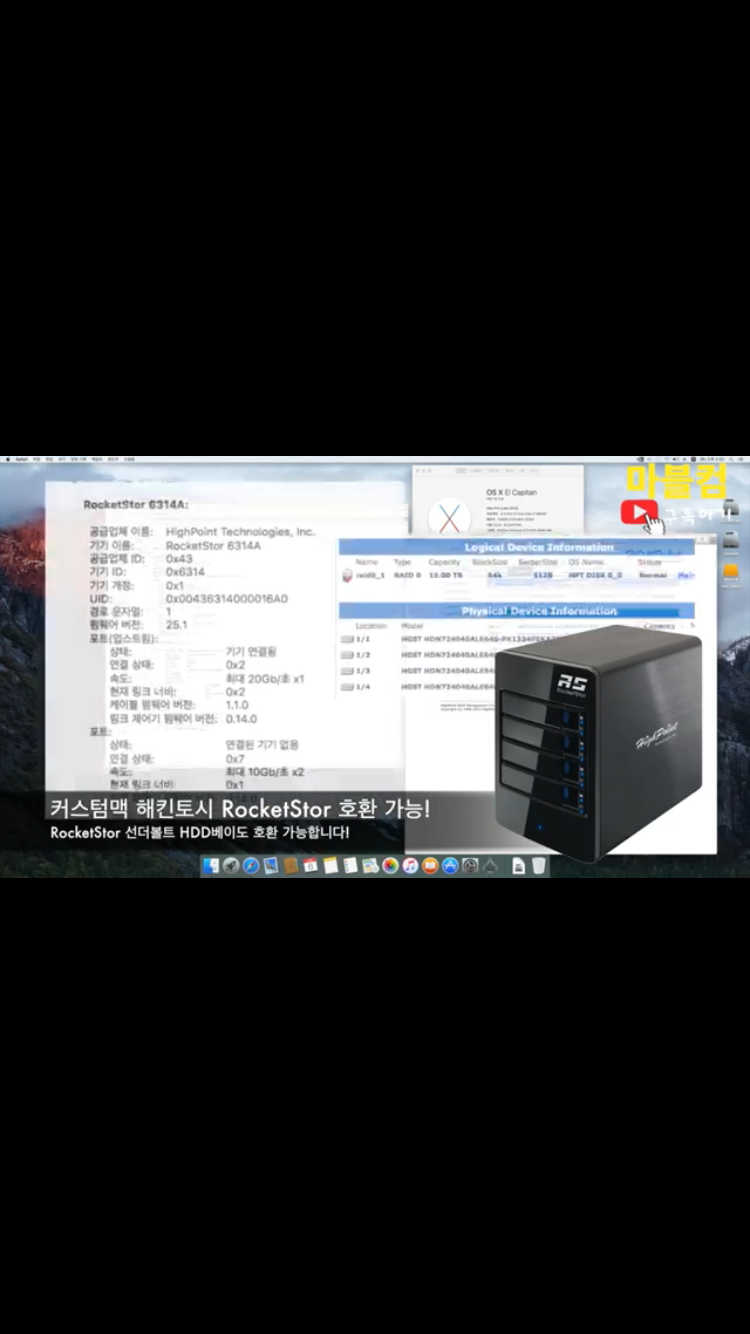
Task: Click the 0x6314 device ID value
Action: [x=185, y=572]
